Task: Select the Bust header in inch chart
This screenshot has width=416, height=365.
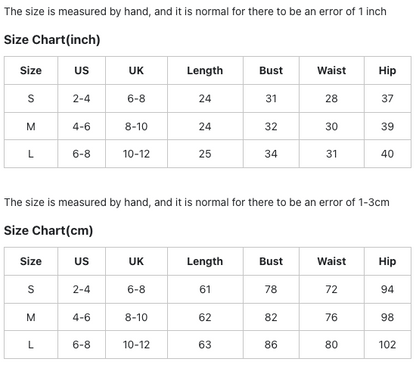Action: click(x=271, y=71)
